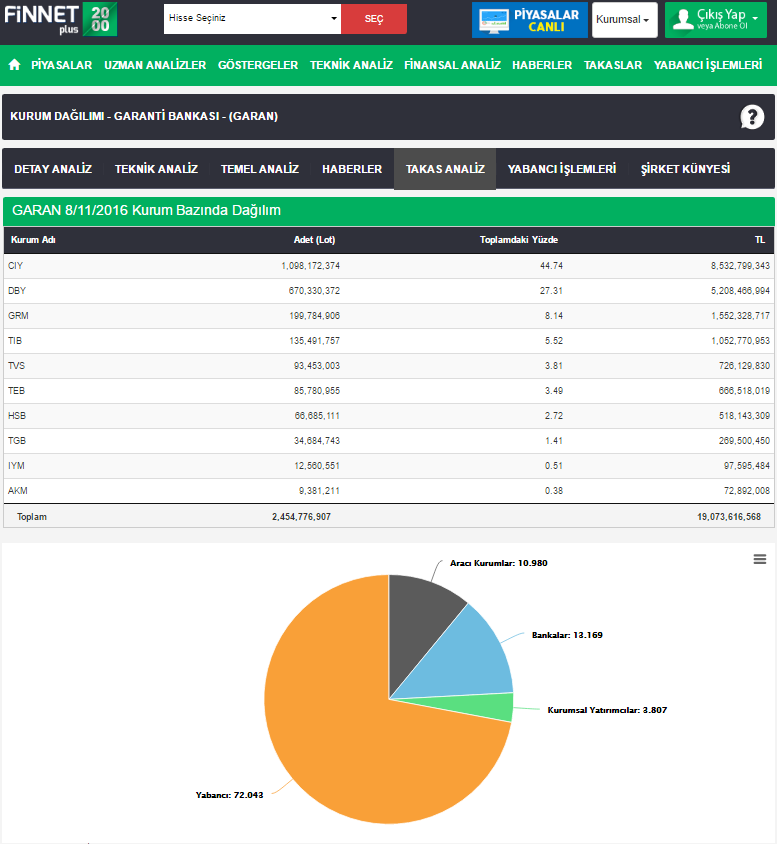Image resolution: width=777 pixels, height=844 pixels.
Task: Open TAKASLAR menu item
Action: [x=613, y=65]
